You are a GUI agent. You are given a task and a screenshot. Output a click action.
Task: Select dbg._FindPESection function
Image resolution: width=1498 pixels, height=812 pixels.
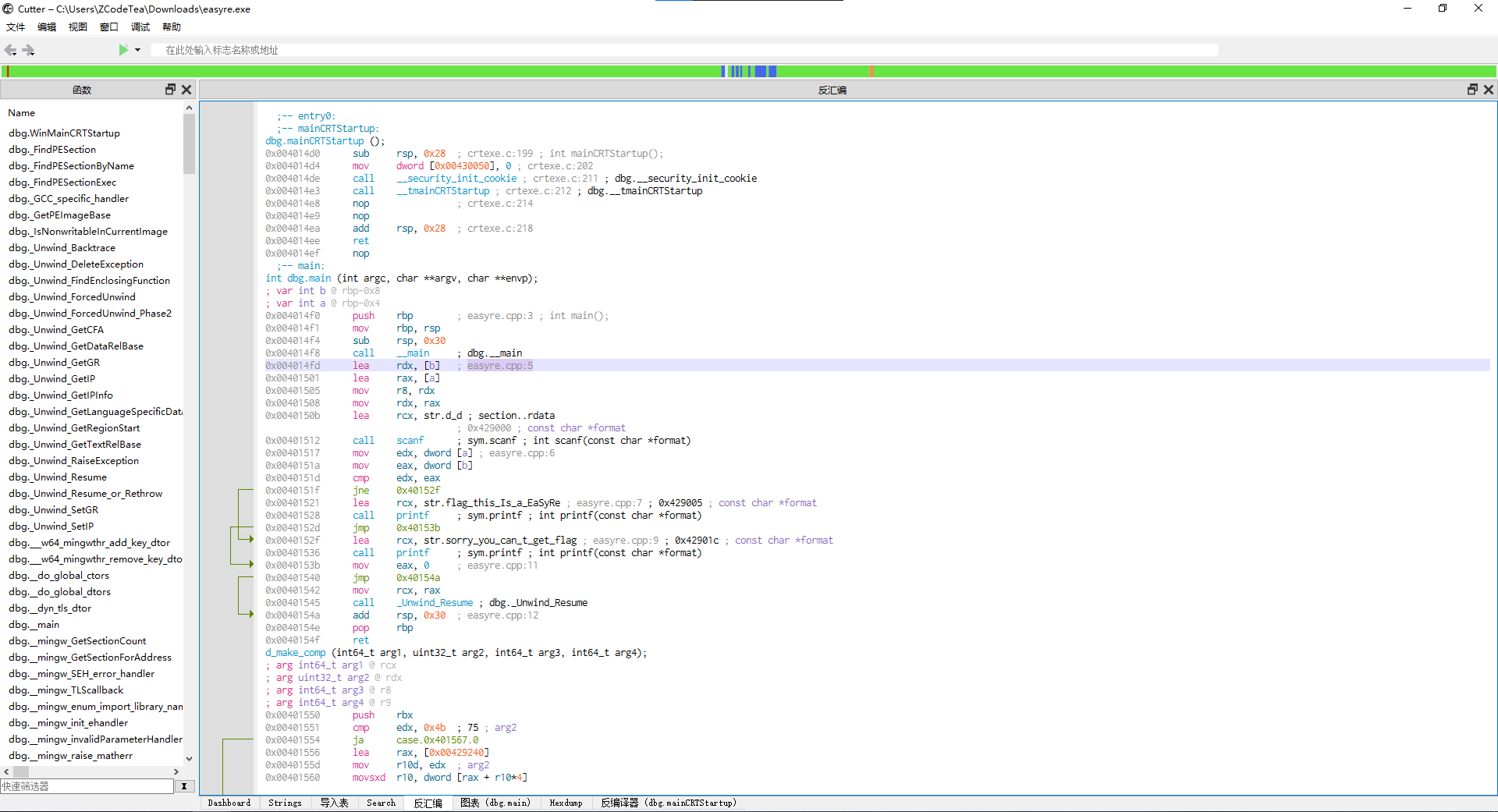point(52,150)
